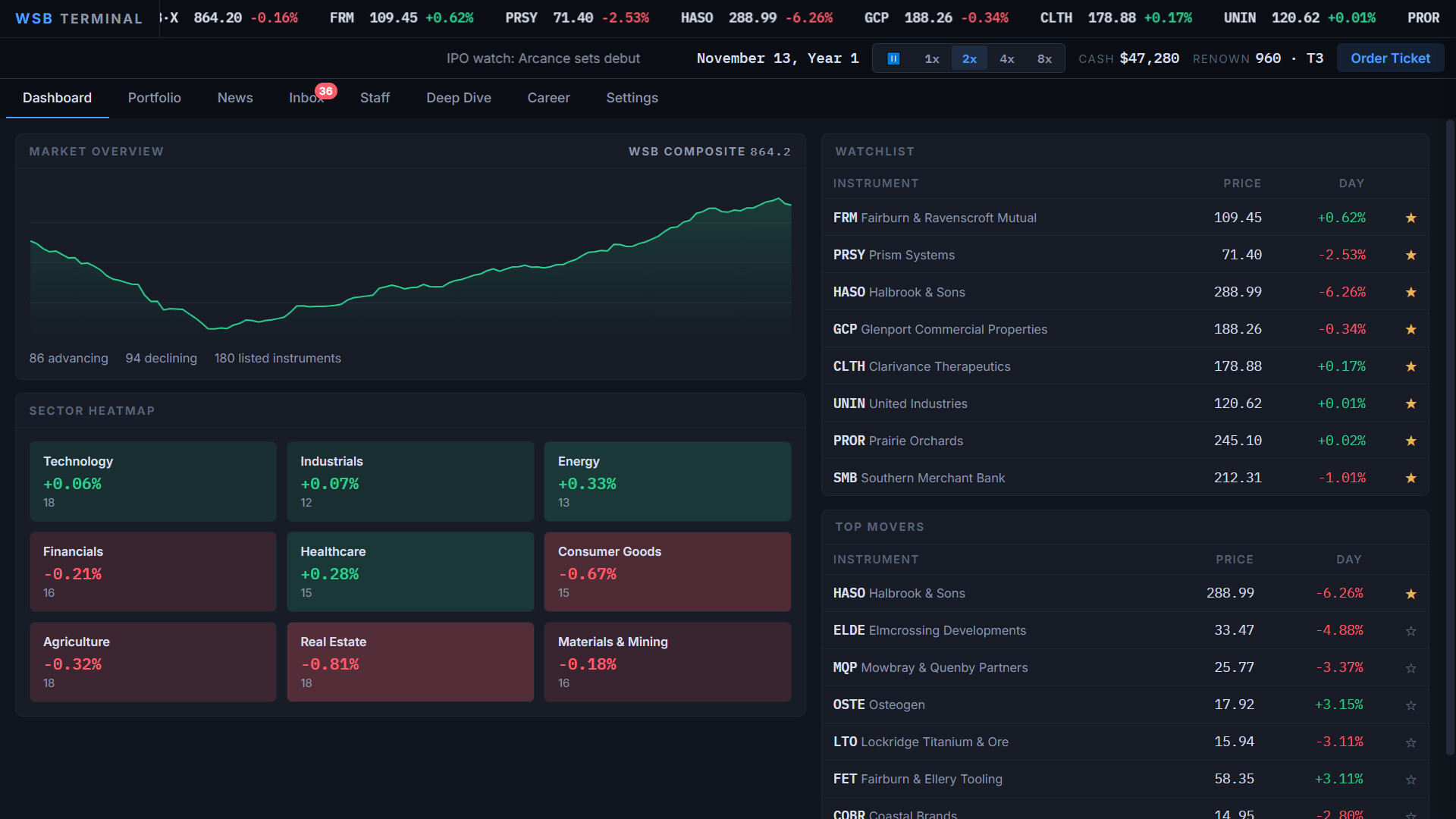Click the WSB Terminal logo
The width and height of the screenshot is (1456, 819).
click(79, 18)
